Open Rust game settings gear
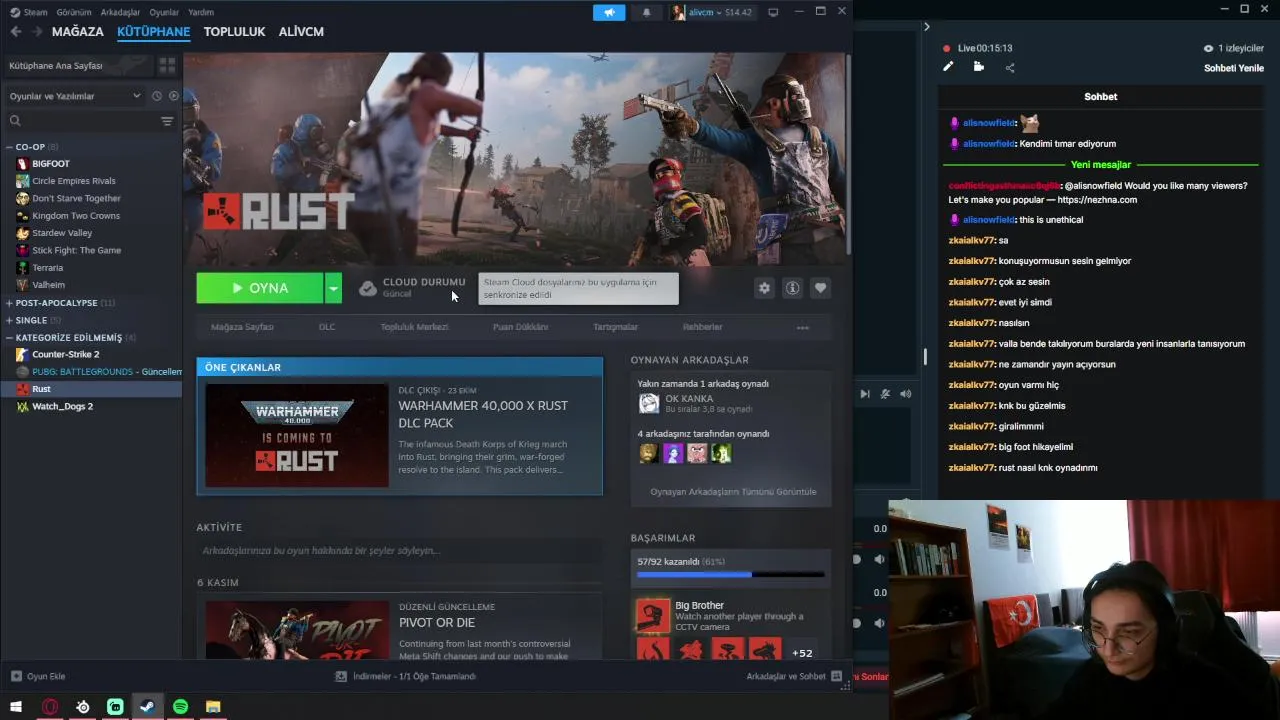 (x=764, y=288)
